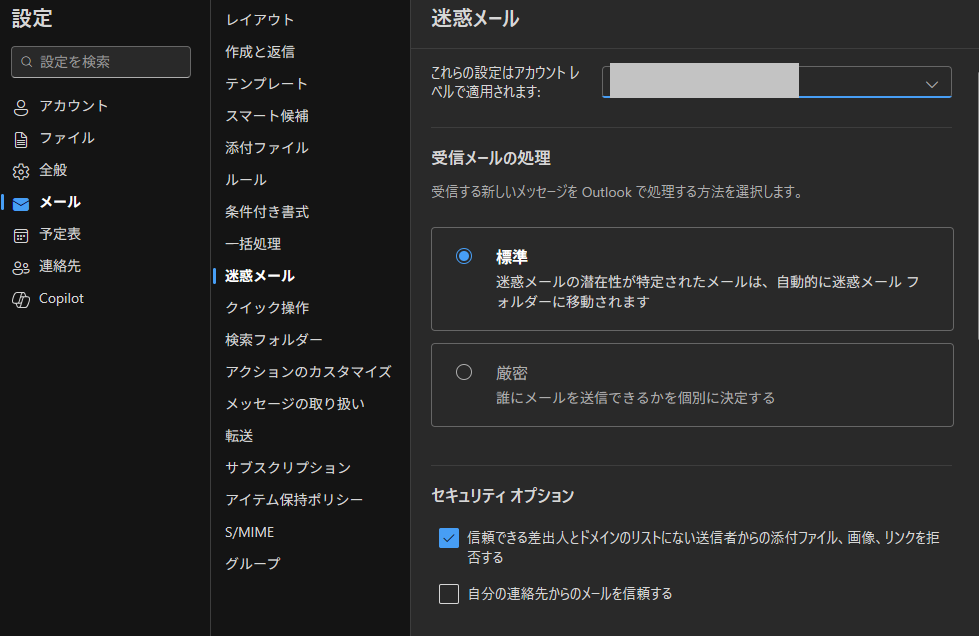Select the 厳密 (Strict) radio button

click(x=464, y=372)
